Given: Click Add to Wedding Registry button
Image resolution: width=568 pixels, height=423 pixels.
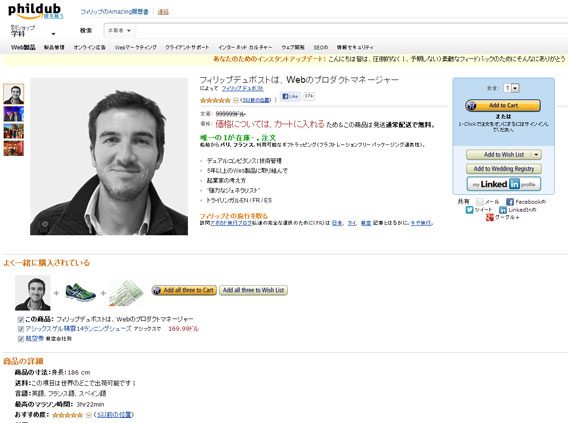Looking at the screenshot, I should click(504, 169).
